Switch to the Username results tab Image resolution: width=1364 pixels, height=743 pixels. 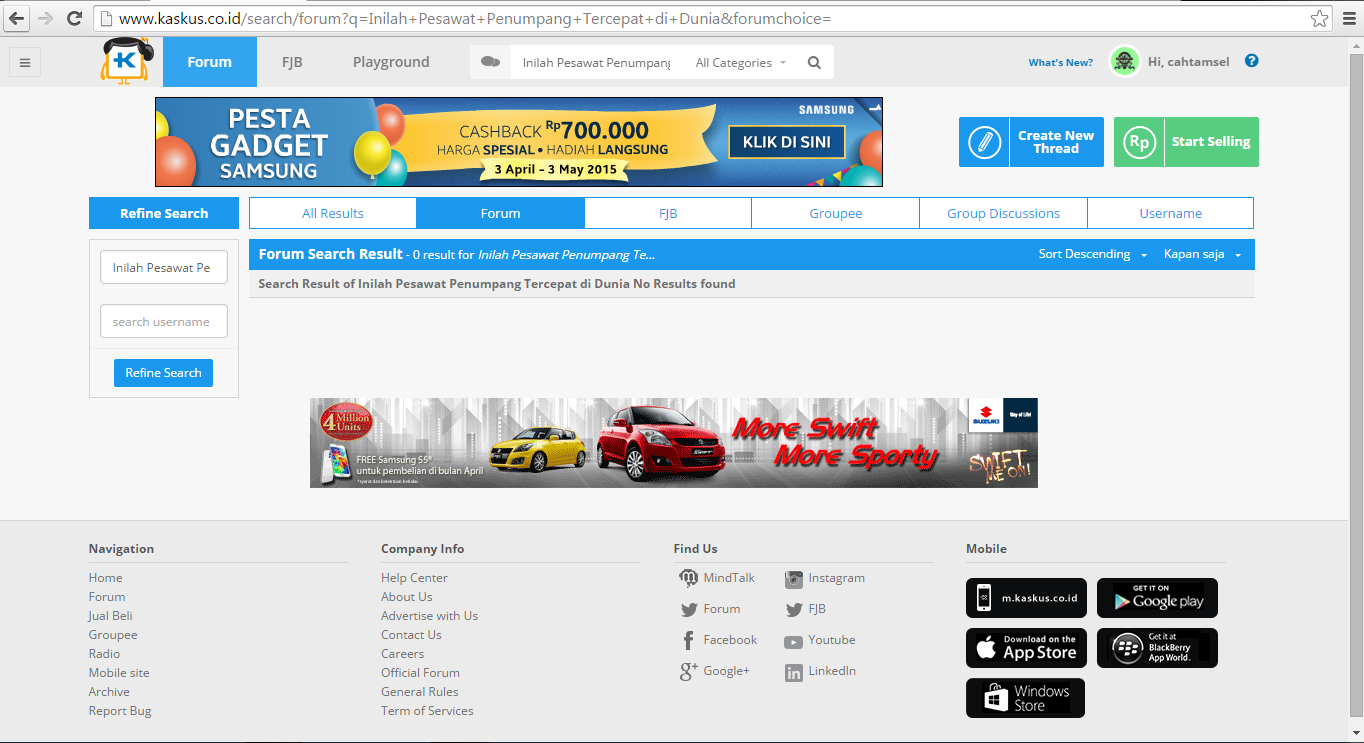pos(1170,213)
